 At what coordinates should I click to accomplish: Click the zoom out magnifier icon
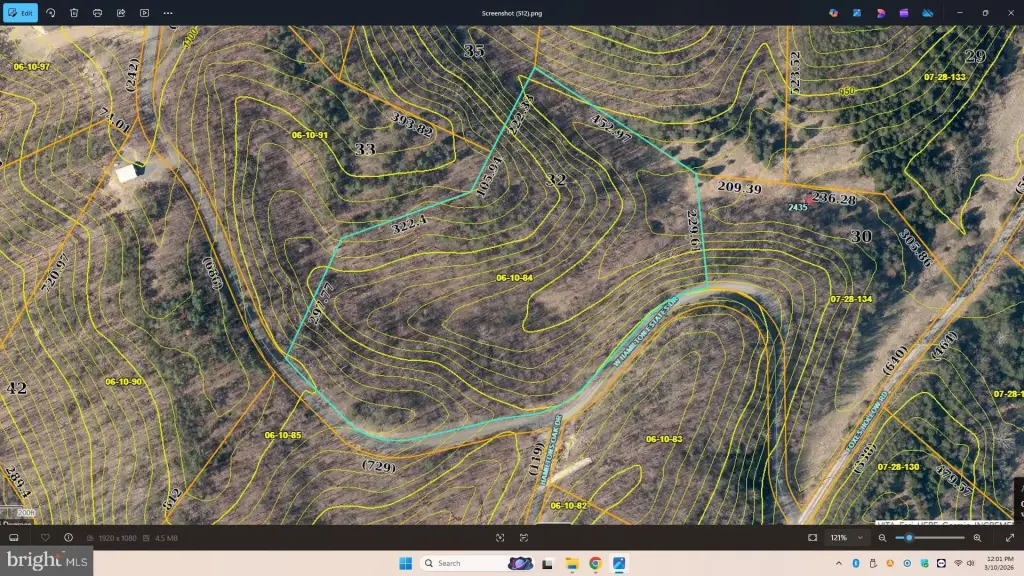click(x=882, y=538)
